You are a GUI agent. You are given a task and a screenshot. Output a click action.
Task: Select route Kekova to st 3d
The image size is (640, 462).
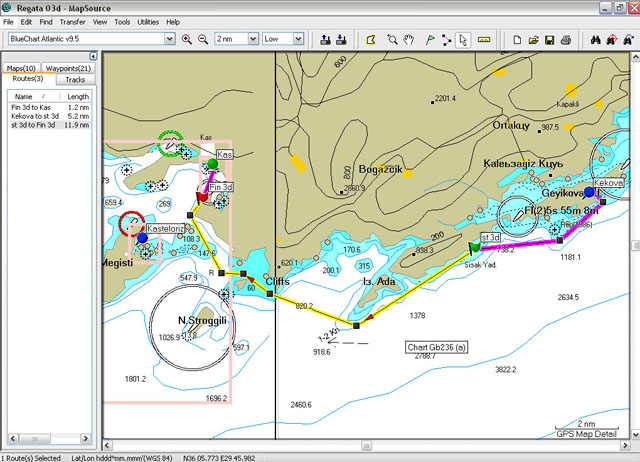coord(50,116)
